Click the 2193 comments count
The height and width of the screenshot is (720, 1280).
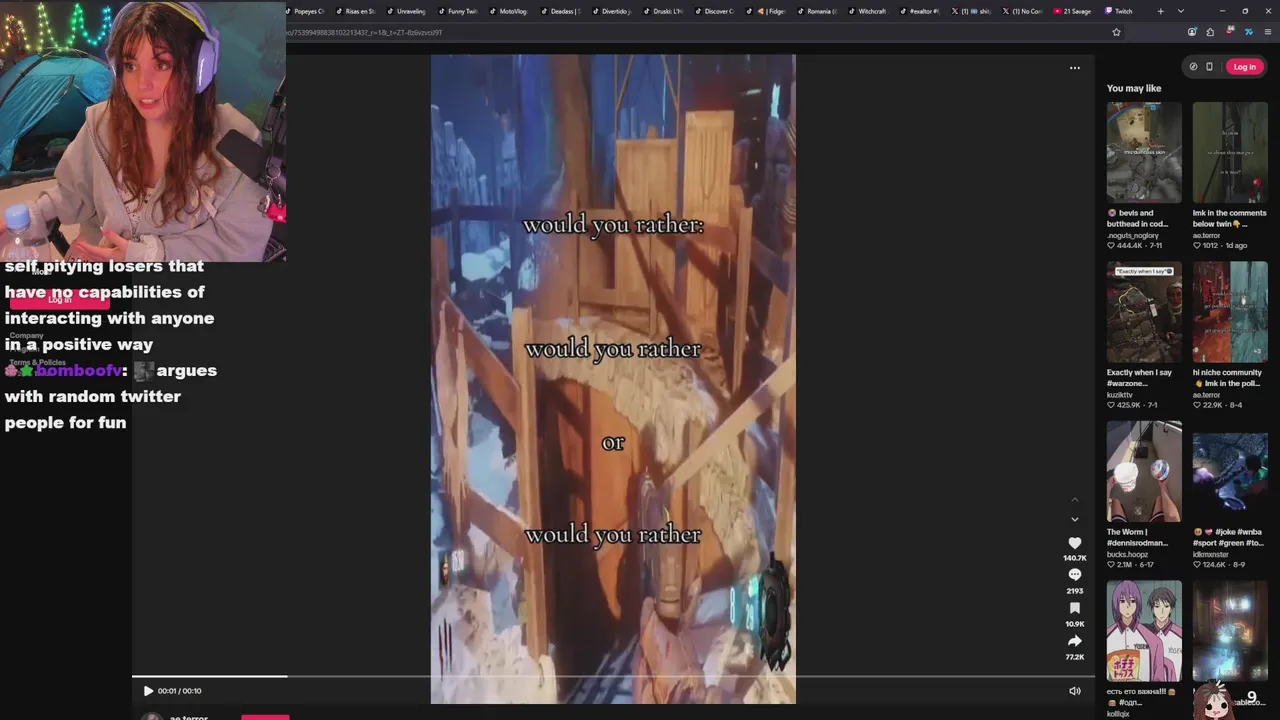coord(1075,591)
